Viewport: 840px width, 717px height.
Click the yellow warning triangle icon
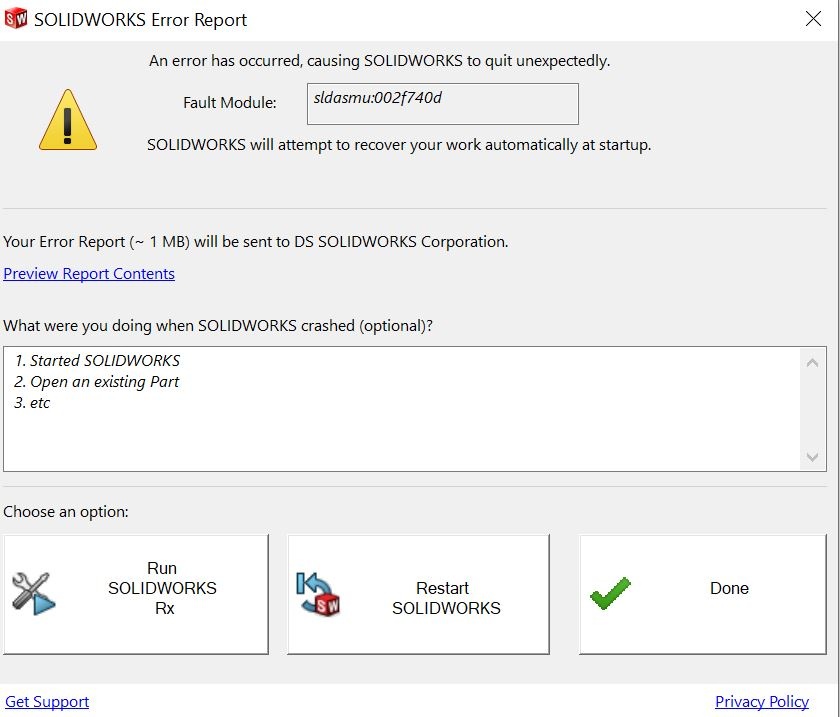pos(68,122)
